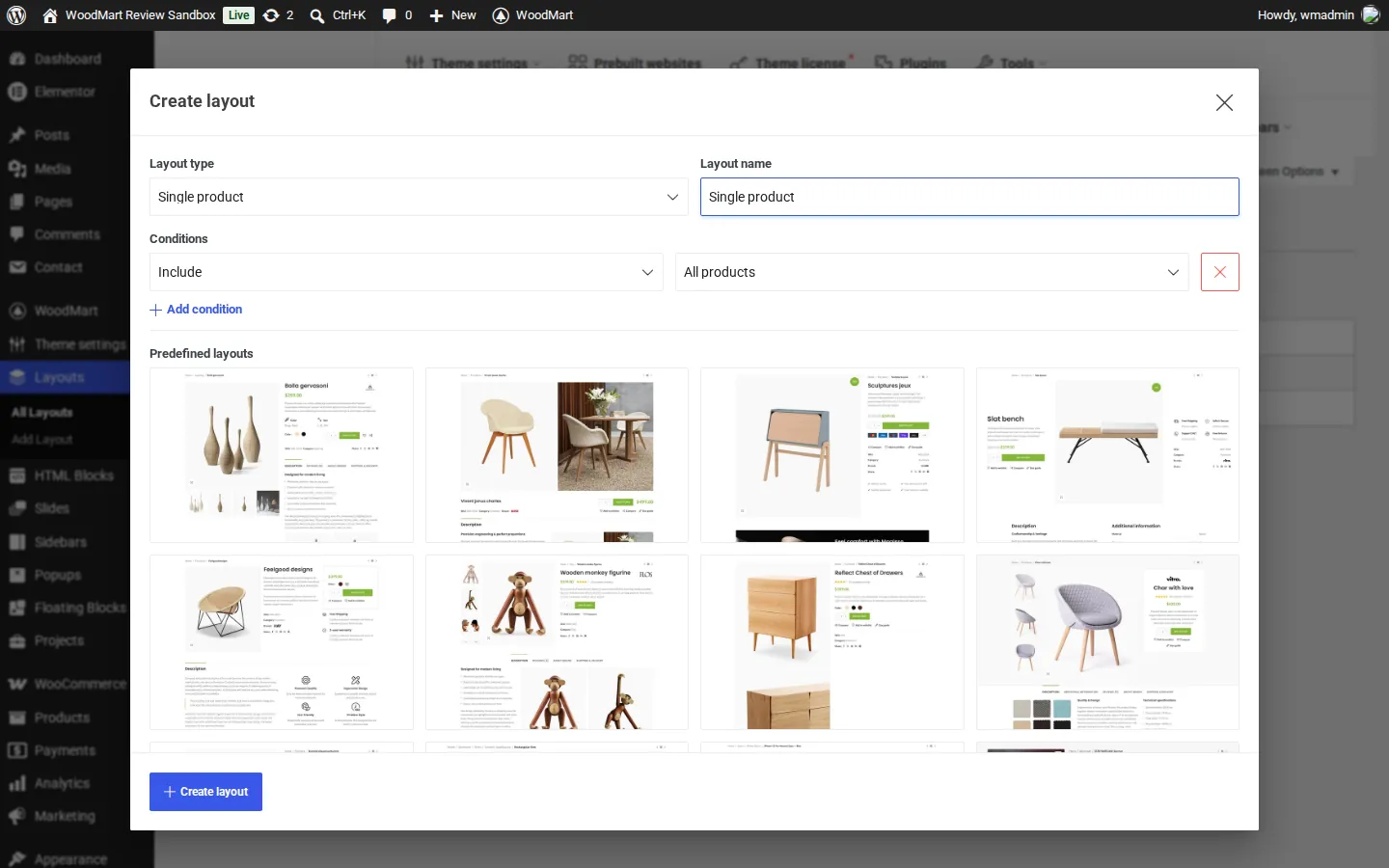Click the WordPress logo in admin bar

pos(16,15)
